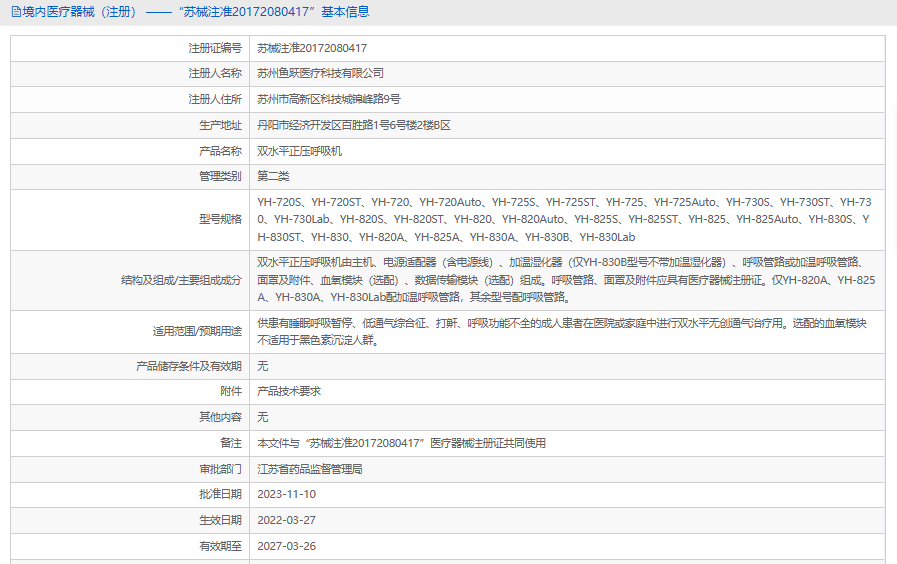Image resolution: width=897 pixels, height=564 pixels.
Task: Click the registrant name 苏州鱼跃医疗科技有限公司
Action: [x=320, y=73]
